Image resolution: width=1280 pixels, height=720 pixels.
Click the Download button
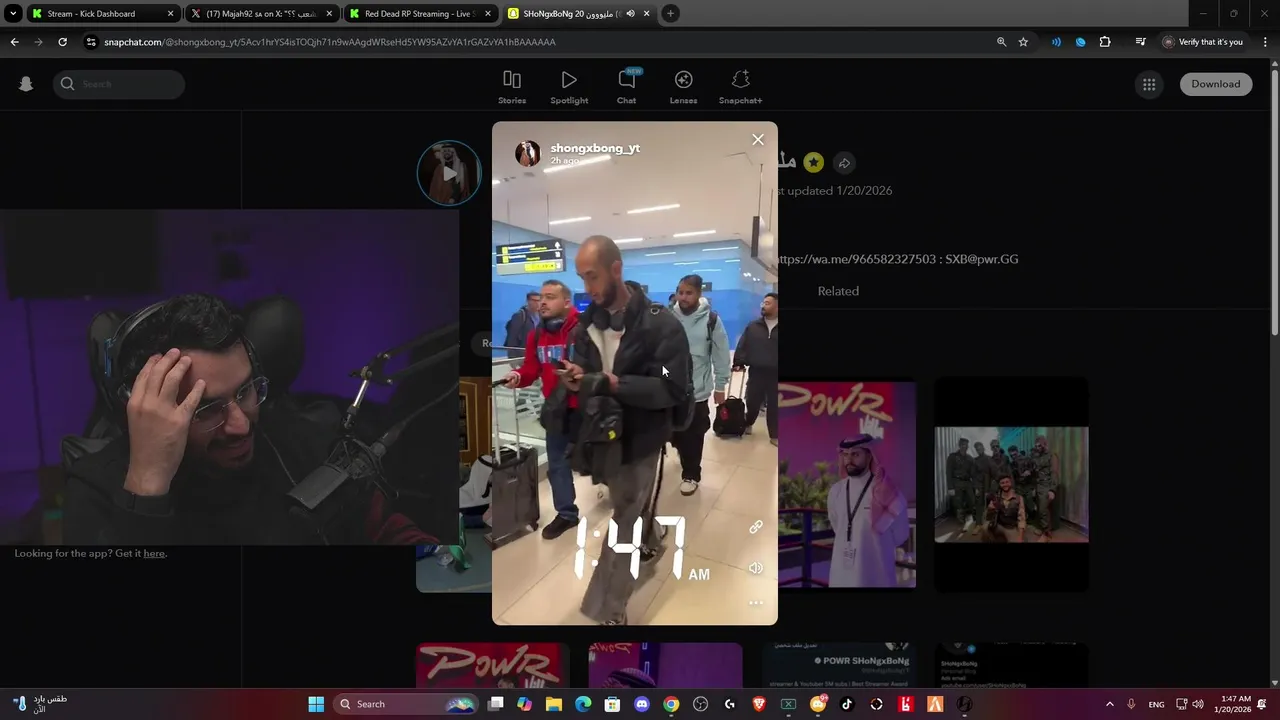[x=1215, y=84]
